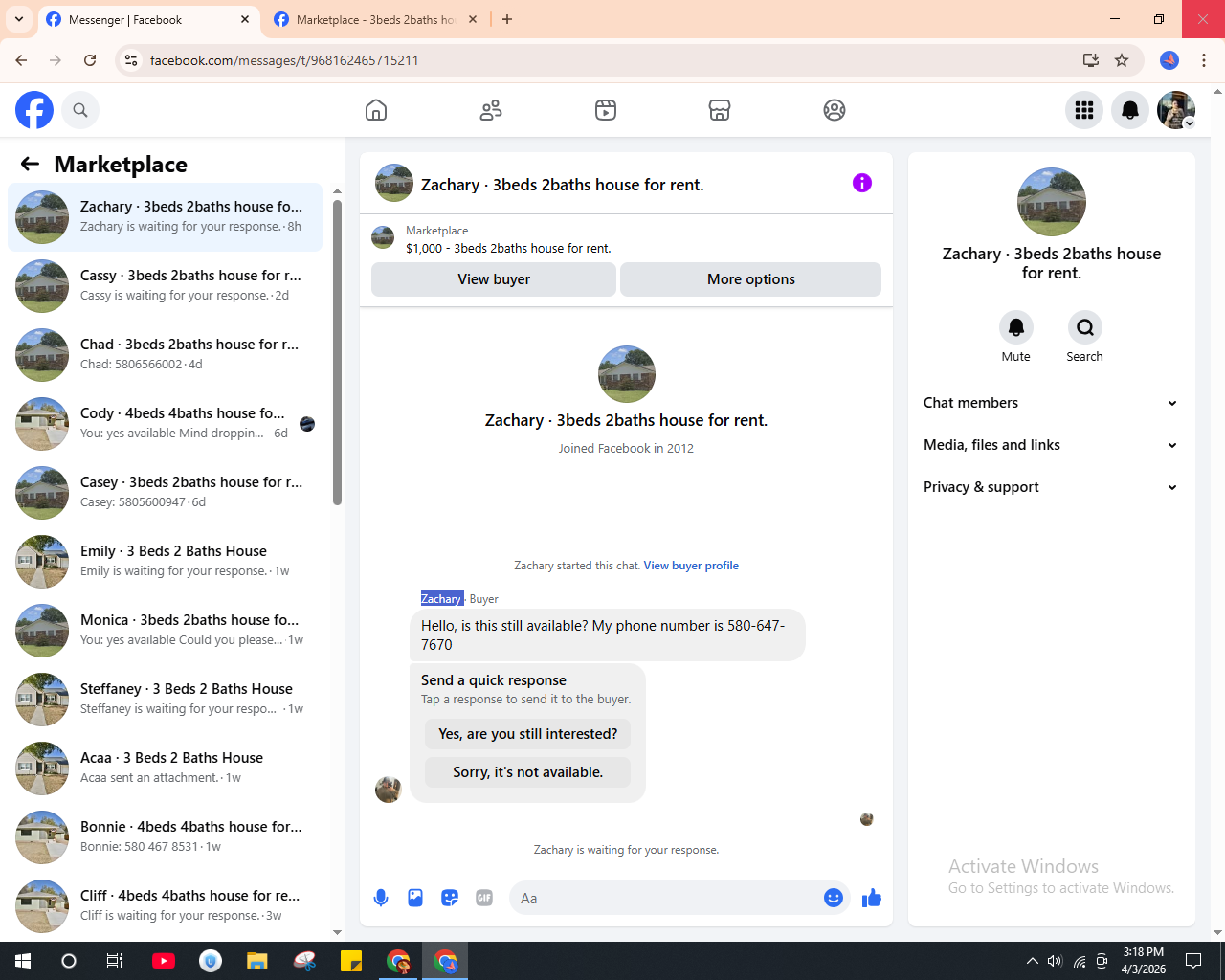Image resolution: width=1225 pixels, height=980 pixels.
Task: Open YouTube app from taskbar
Action: coord(164,961)
